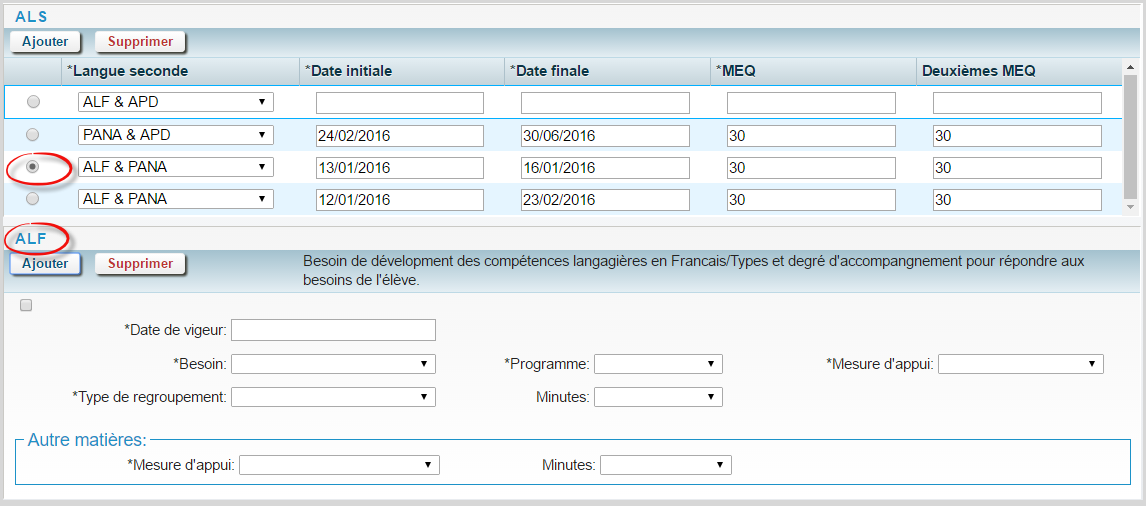Click Ajouter button in ALS section

click(x=45, y=42)
